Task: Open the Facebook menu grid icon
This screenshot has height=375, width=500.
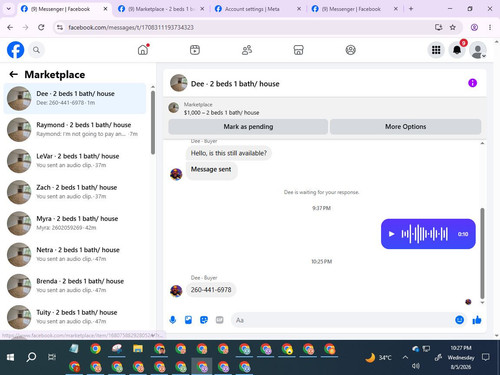Action: click(436, 50)
